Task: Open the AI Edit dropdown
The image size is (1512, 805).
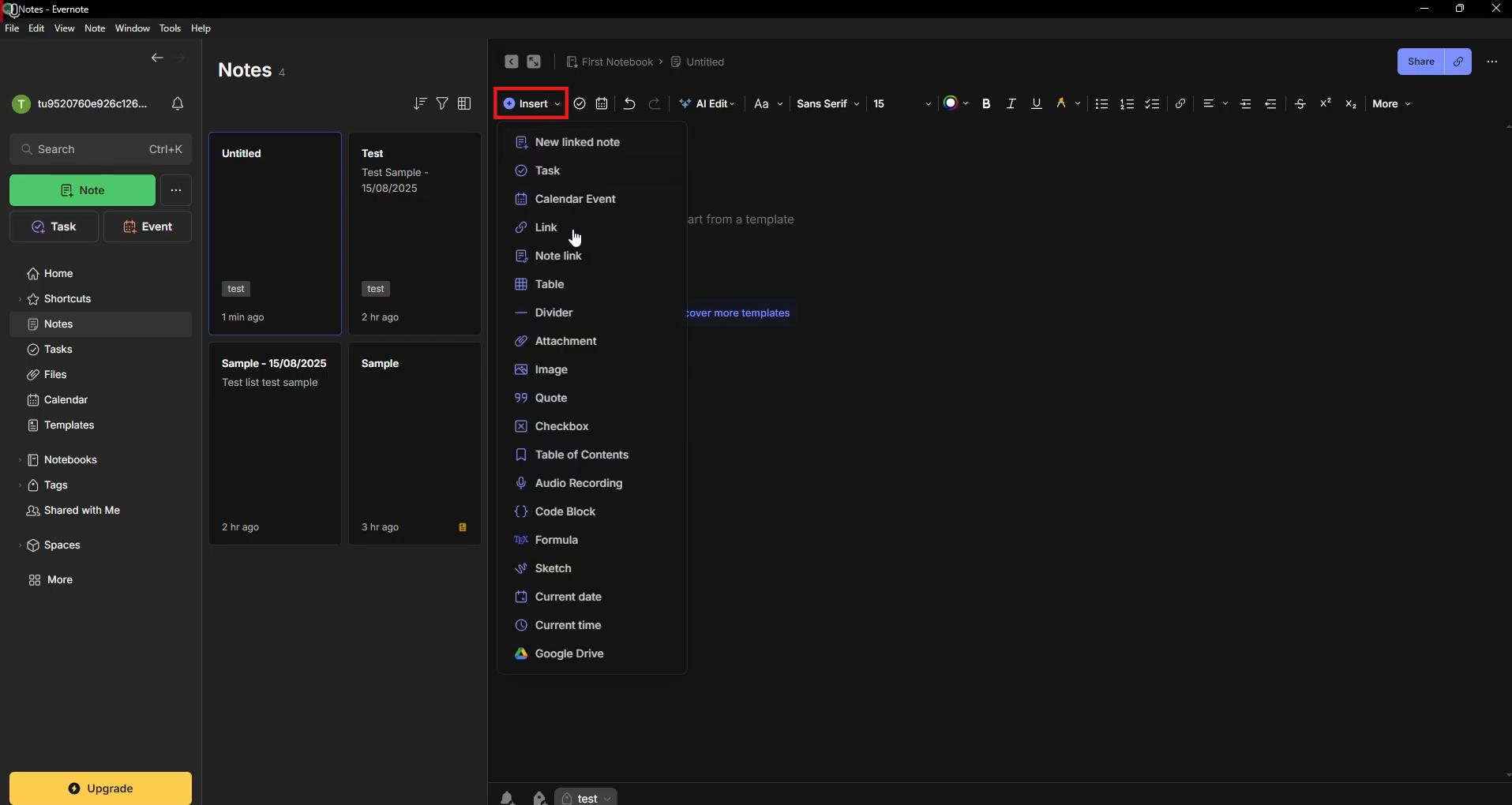Action: click(708, 103)
